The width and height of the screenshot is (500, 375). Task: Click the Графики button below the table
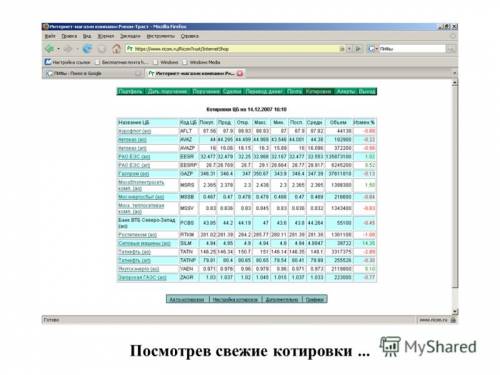[315, 299]
